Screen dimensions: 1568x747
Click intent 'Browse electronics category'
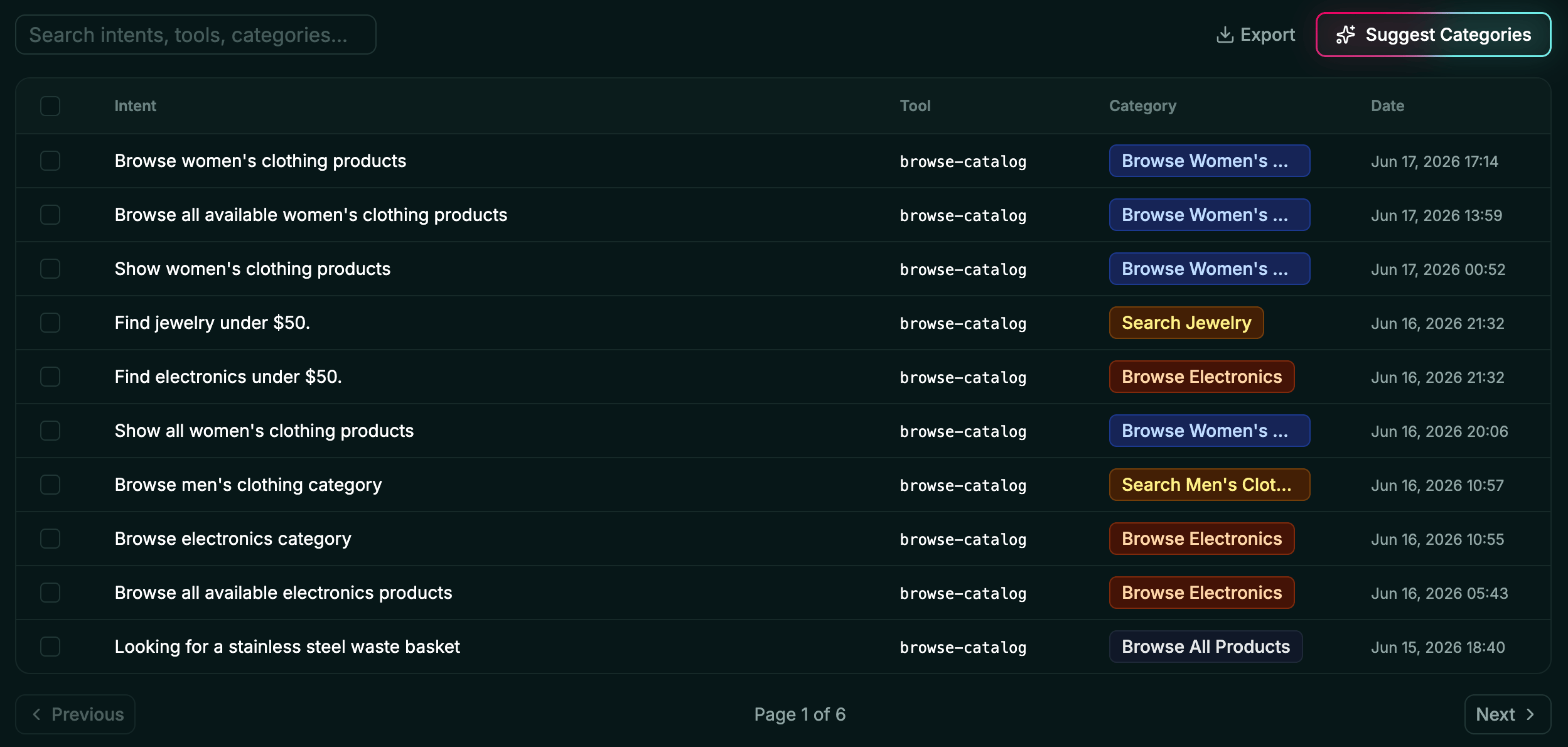coord(233,539)
